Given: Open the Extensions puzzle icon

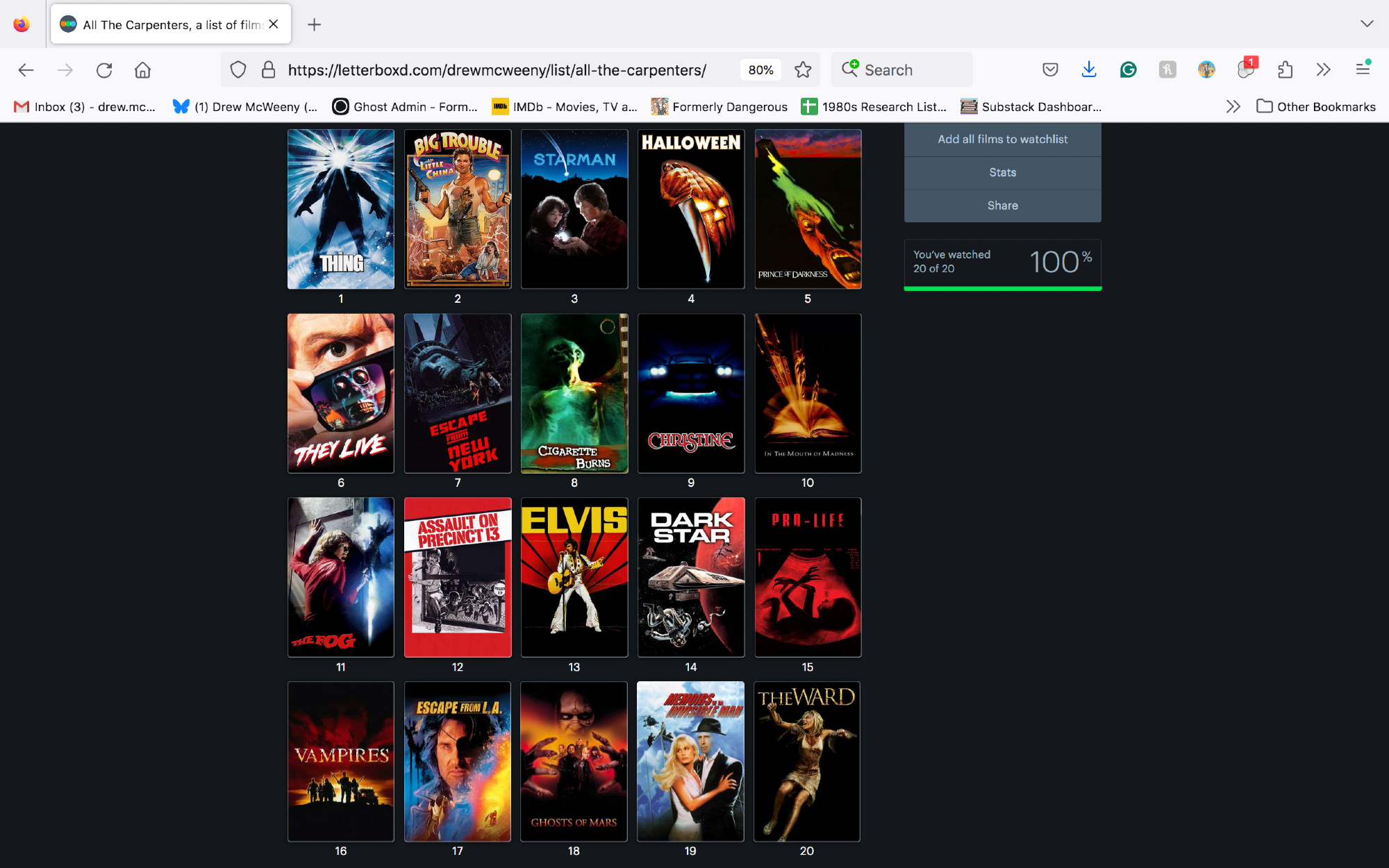Looking at the screenshot, I should point(1285,70).
